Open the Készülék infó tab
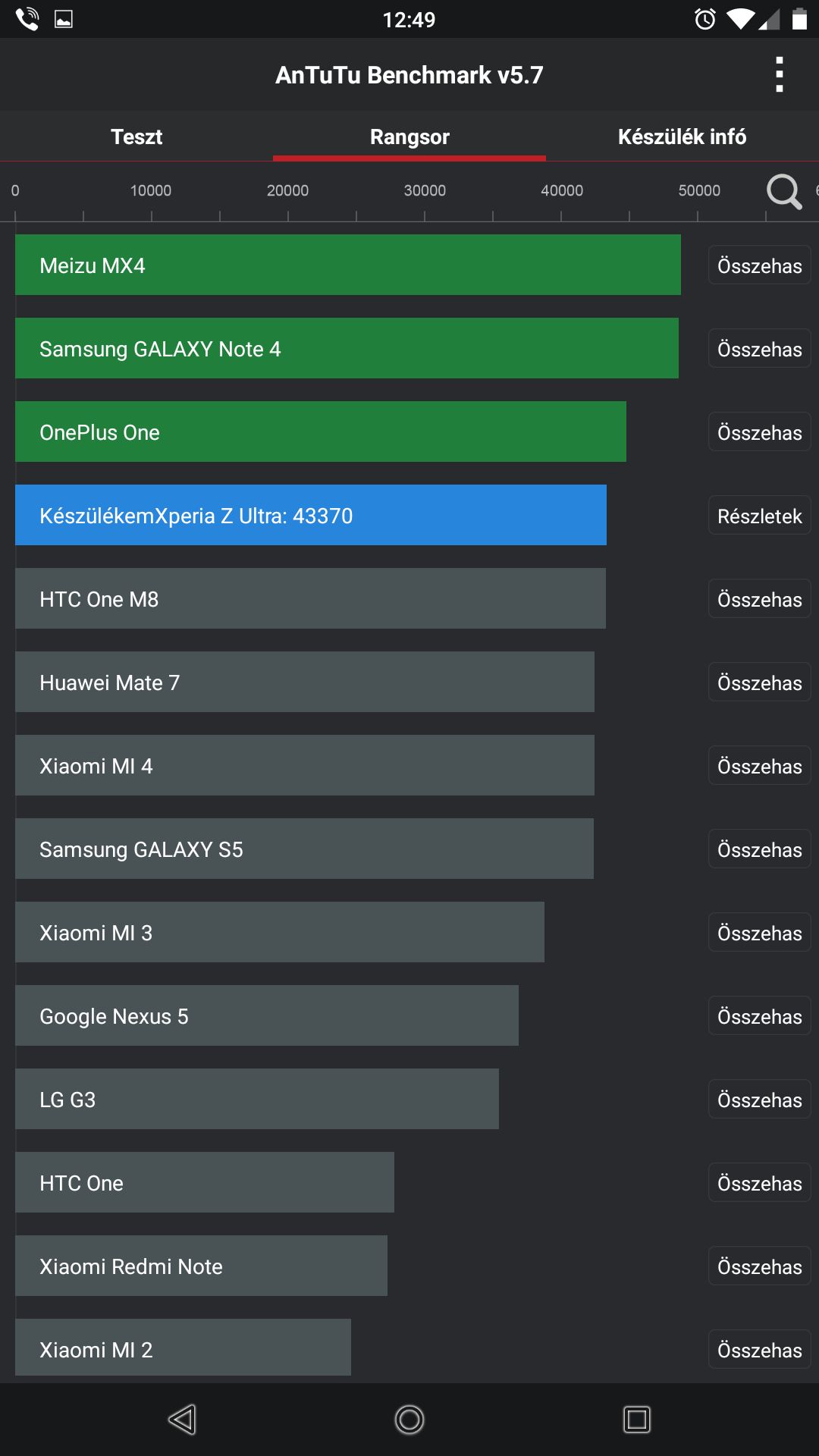This screenshot has width=819, height=1456. pos(682,136)
